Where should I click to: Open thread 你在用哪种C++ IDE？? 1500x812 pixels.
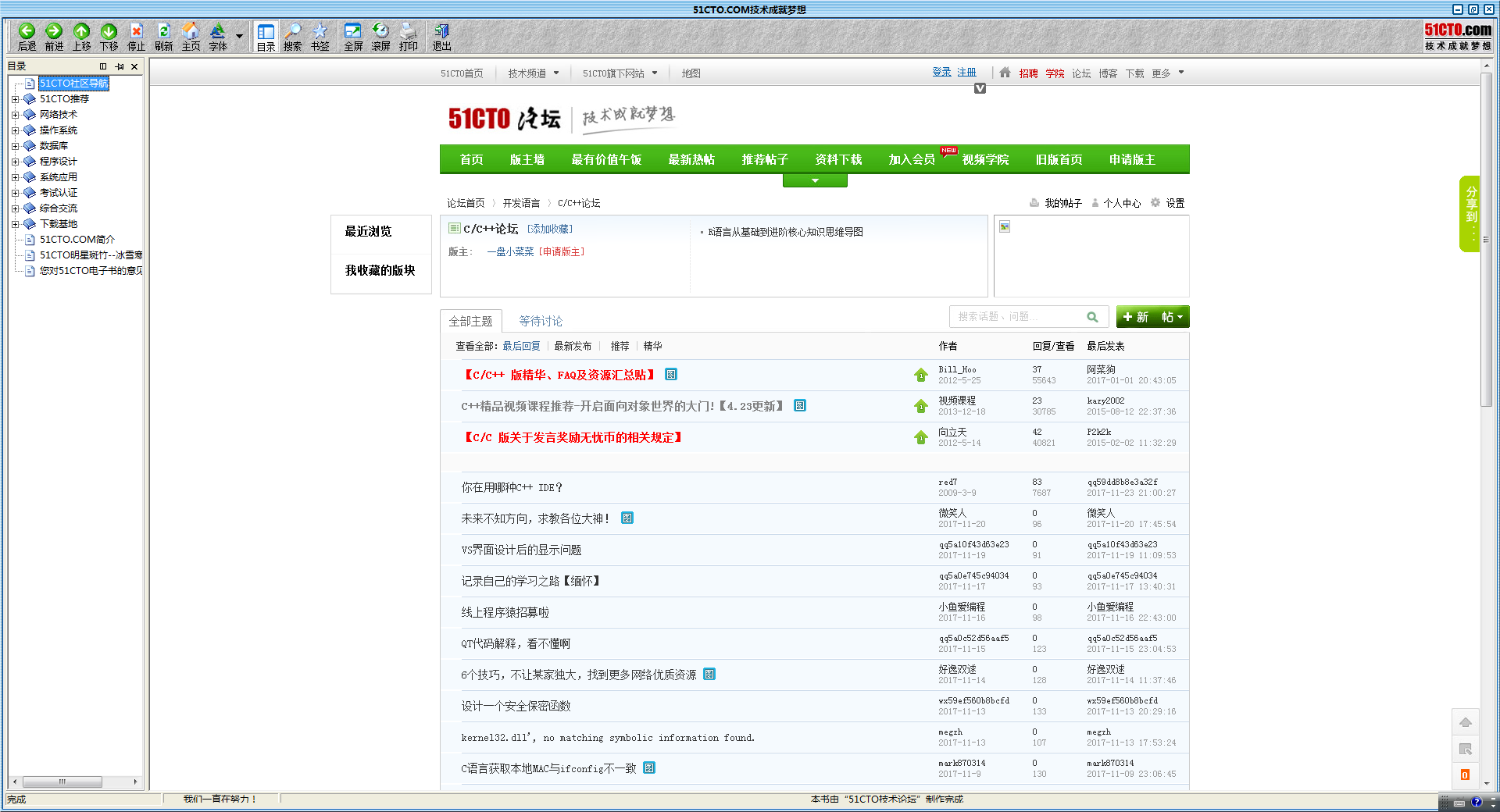(512, 487)
